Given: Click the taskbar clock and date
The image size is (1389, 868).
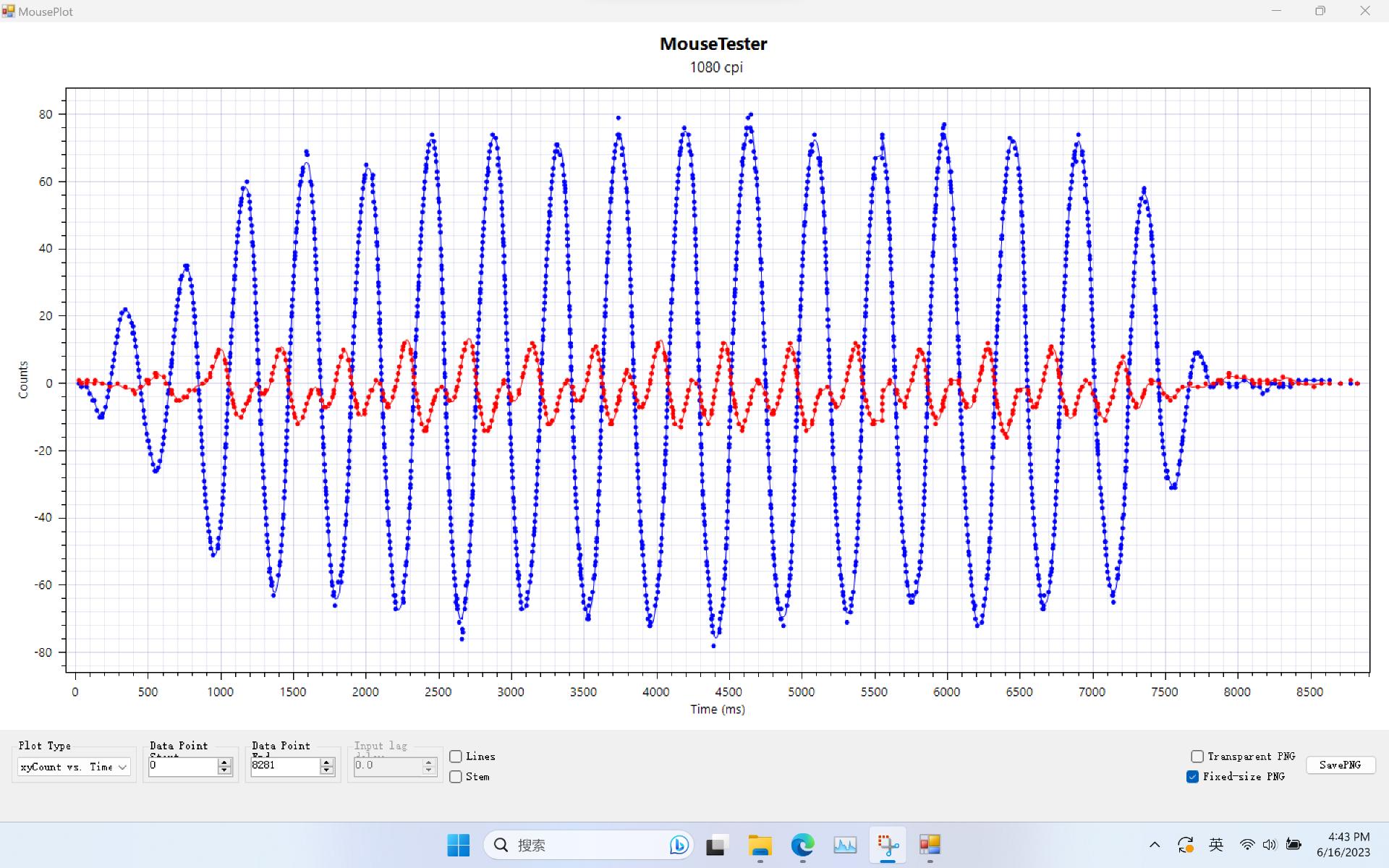Looking at the screenshot, I should (1343, 845).
